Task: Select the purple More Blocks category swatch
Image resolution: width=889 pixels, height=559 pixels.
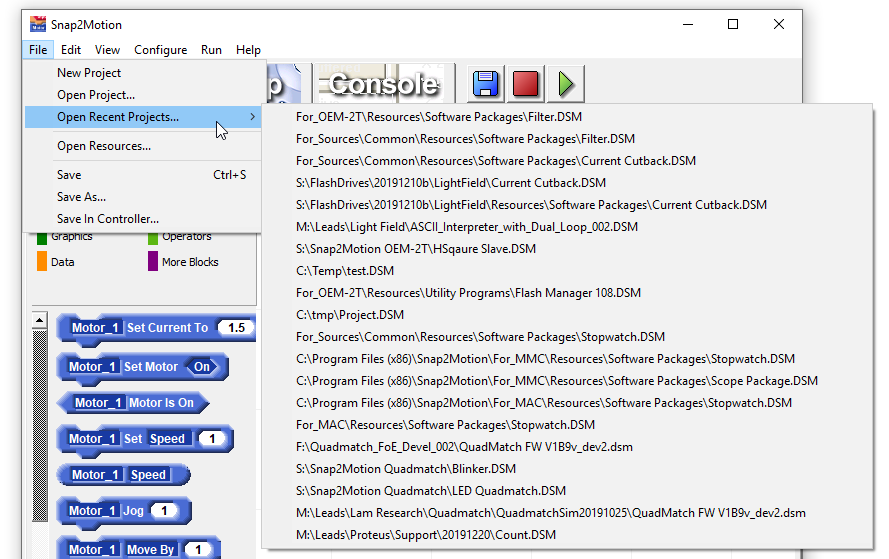Action: [x=153, y=261]
